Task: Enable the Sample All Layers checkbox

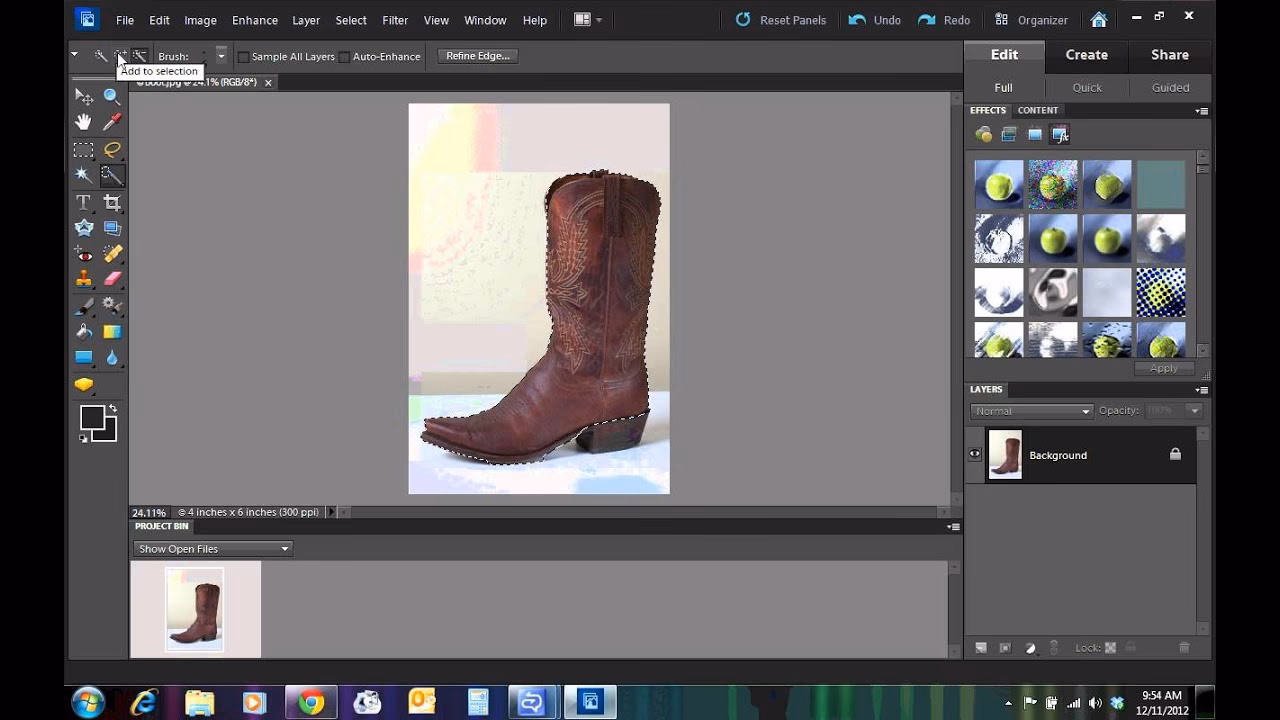Action: tap(243, 57)
